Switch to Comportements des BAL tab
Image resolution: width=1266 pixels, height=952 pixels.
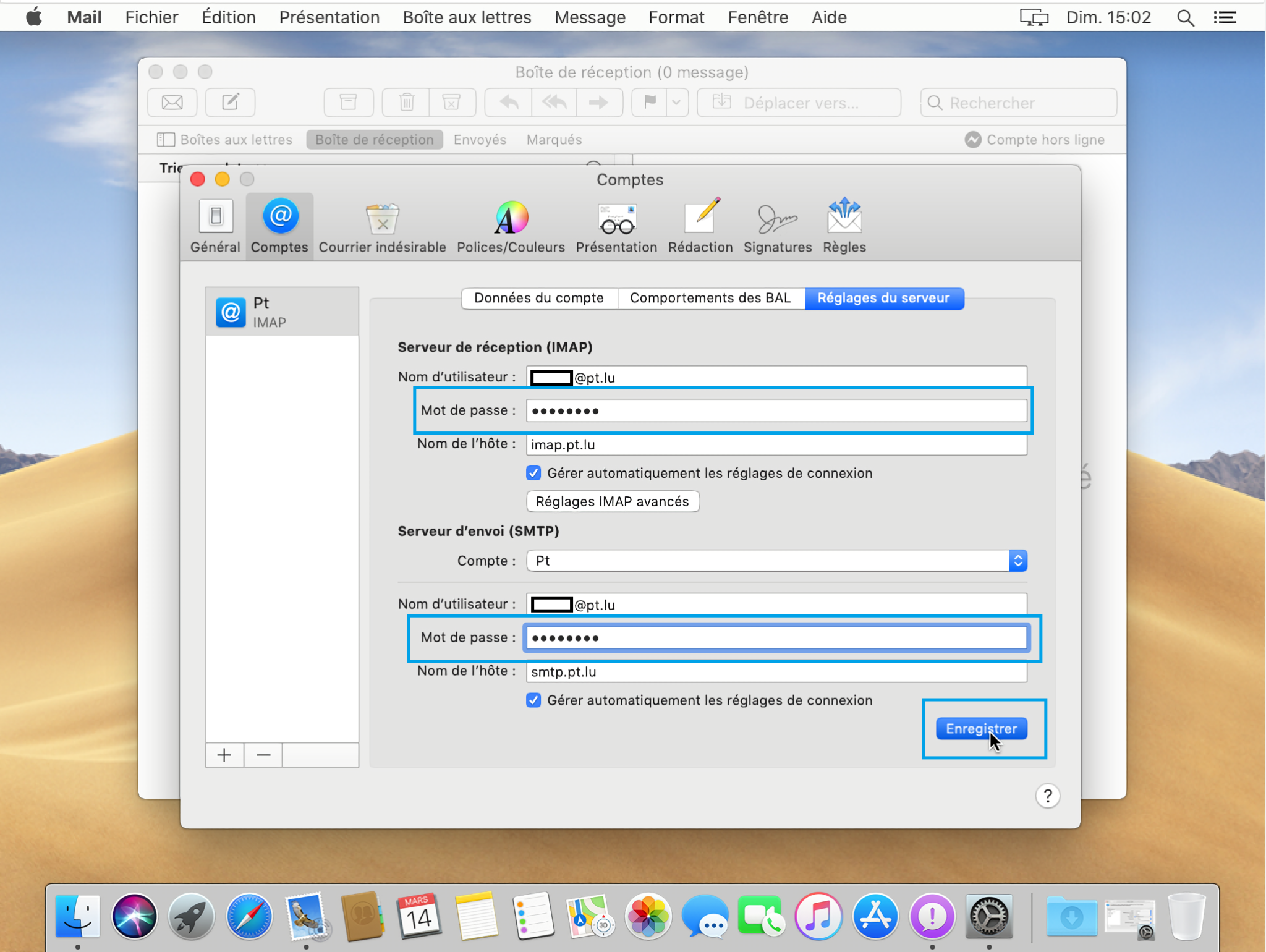[x=709, y=298]
